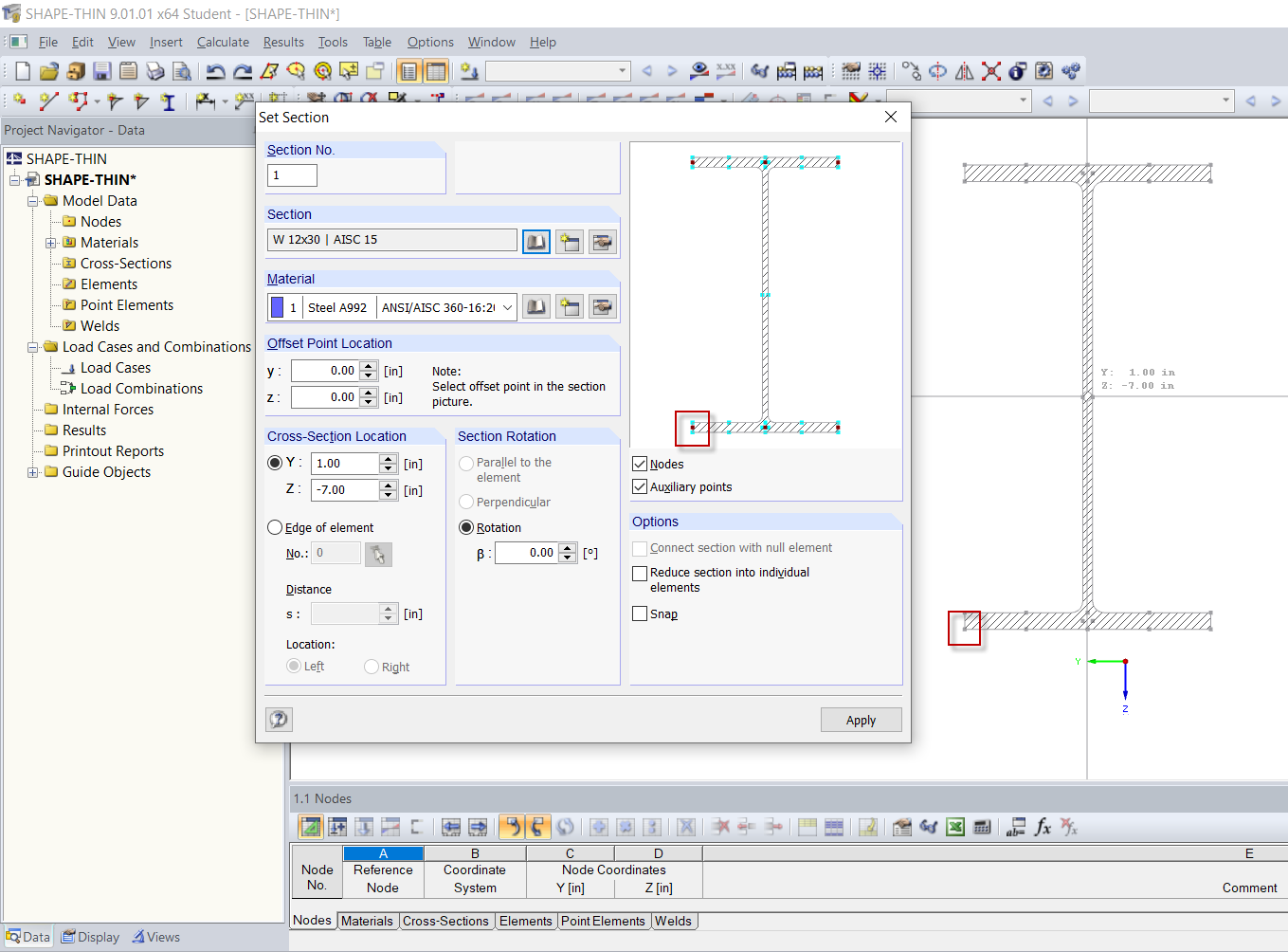The height and width of the screenshot is (952, 1288).
Task: Switch to the Welds table tab
Action: pos(673,921)
